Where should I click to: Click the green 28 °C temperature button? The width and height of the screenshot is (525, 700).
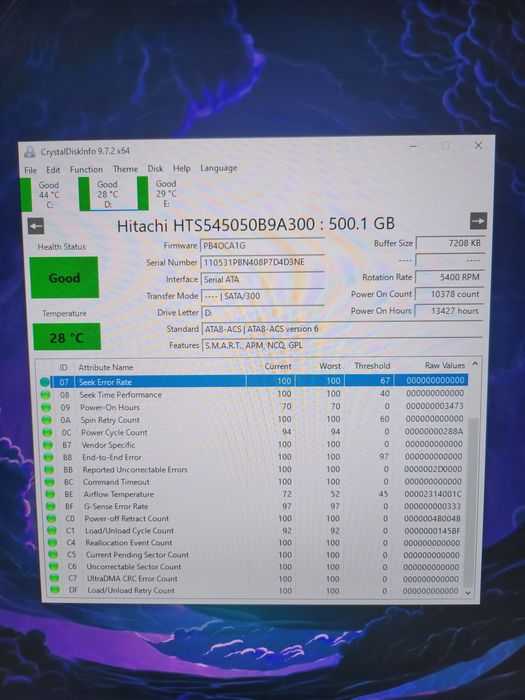point(67,337)
